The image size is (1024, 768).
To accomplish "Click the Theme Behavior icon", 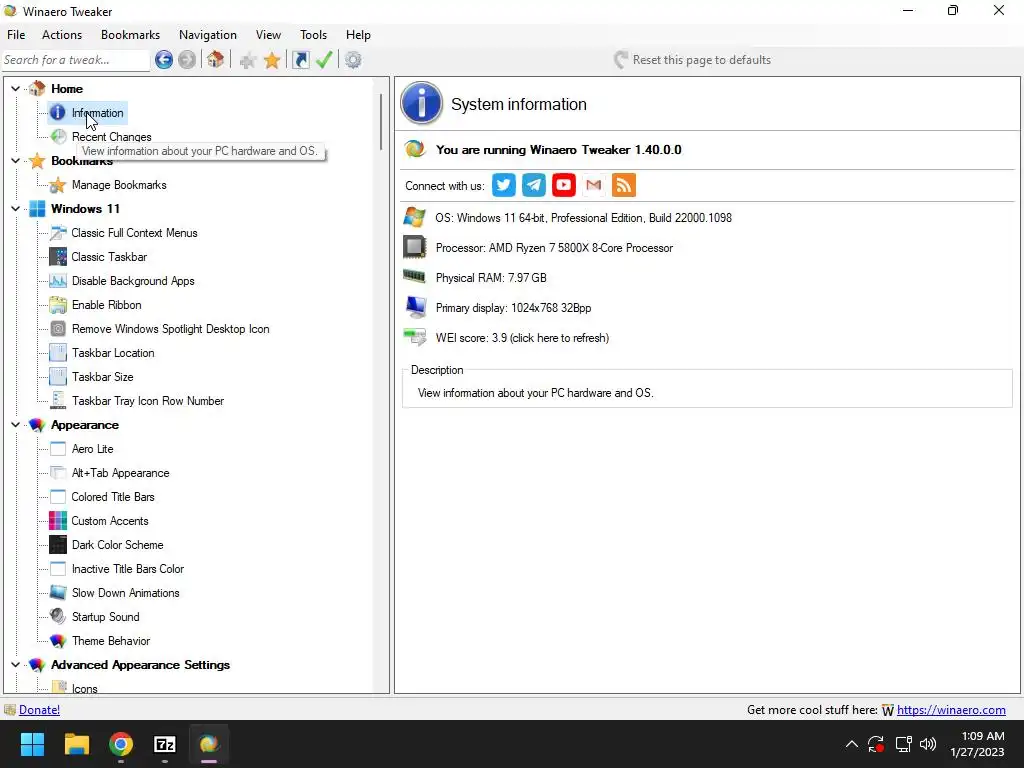I will pos(58,641).
